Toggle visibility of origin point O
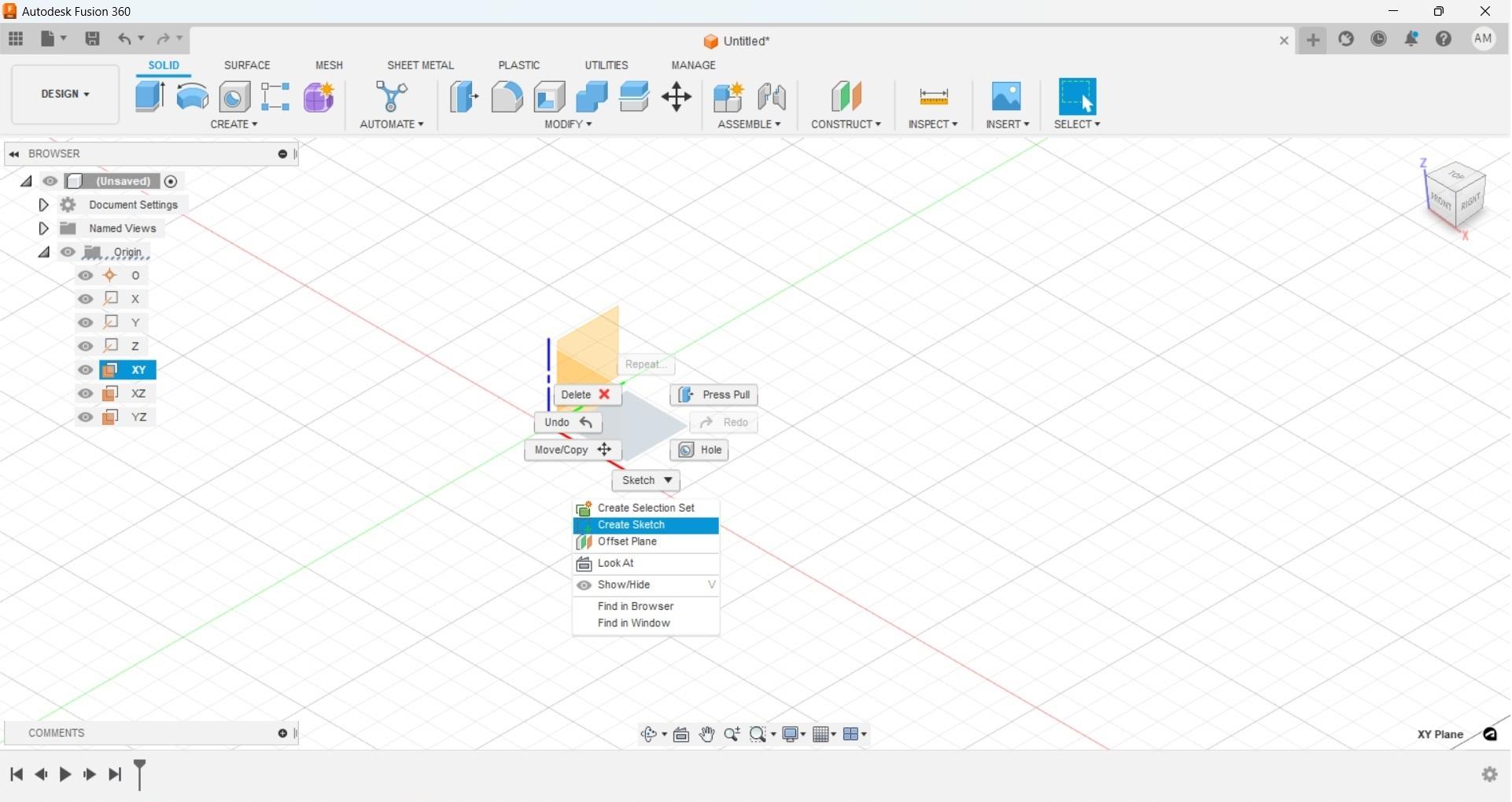This screenshot has width=1512, height=802. point(86,276)
